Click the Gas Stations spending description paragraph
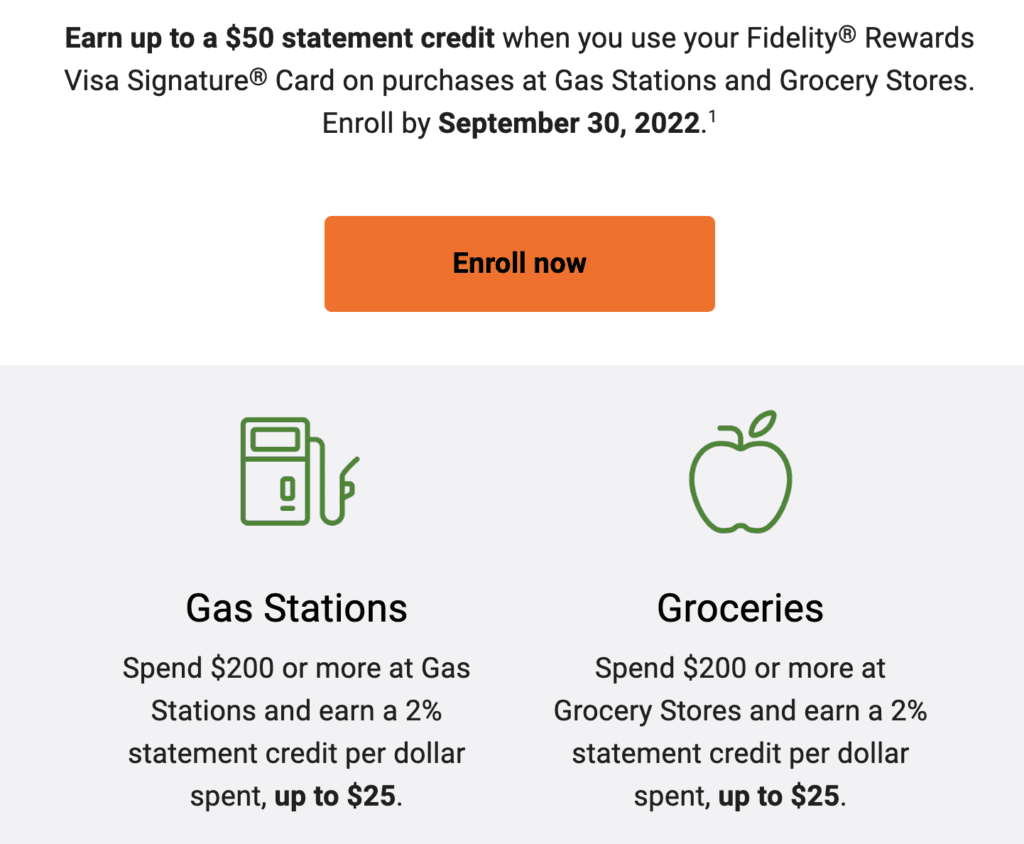This screenshot has width=1024, height=844. click(x=296, y=732)
